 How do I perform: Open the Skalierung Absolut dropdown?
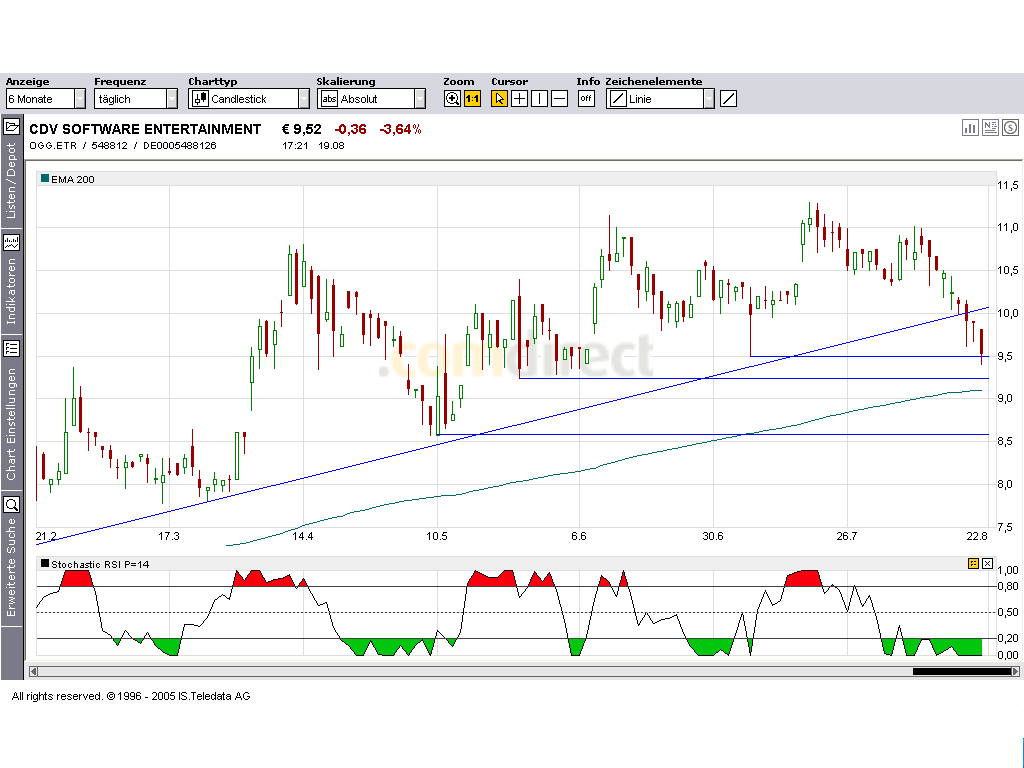tap(371, 99)
